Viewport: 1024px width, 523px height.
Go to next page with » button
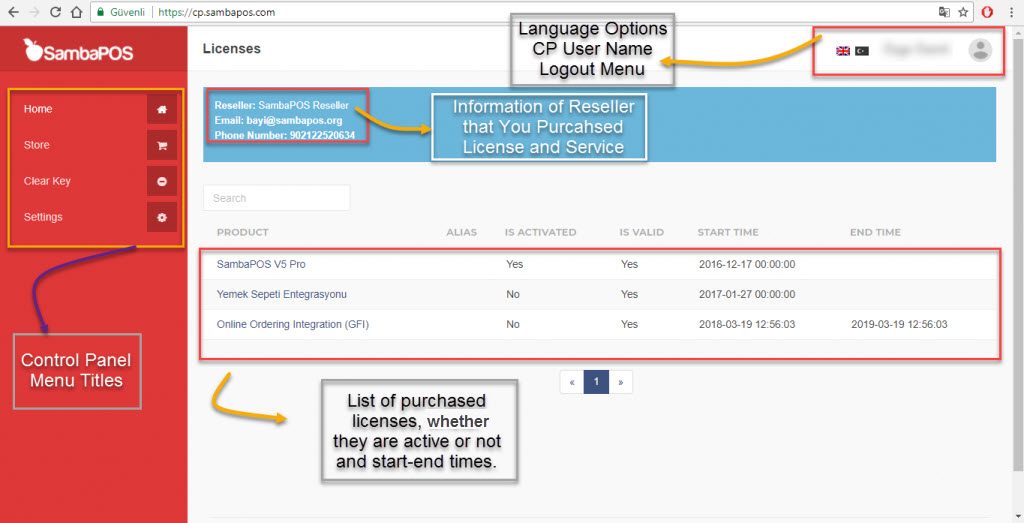[x=620, y=382]
